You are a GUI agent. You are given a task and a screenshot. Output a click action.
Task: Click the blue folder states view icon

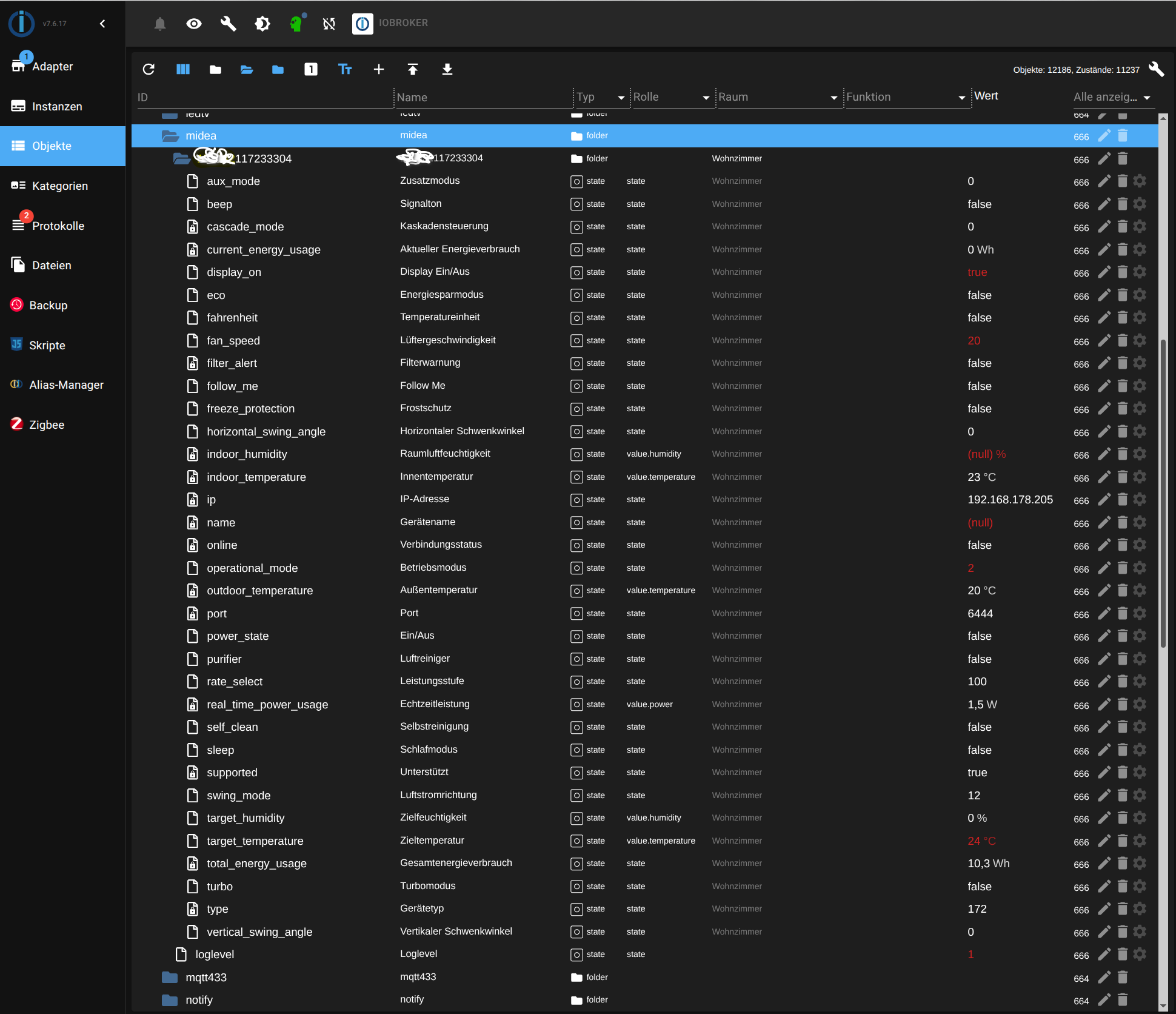pos(278,70)
